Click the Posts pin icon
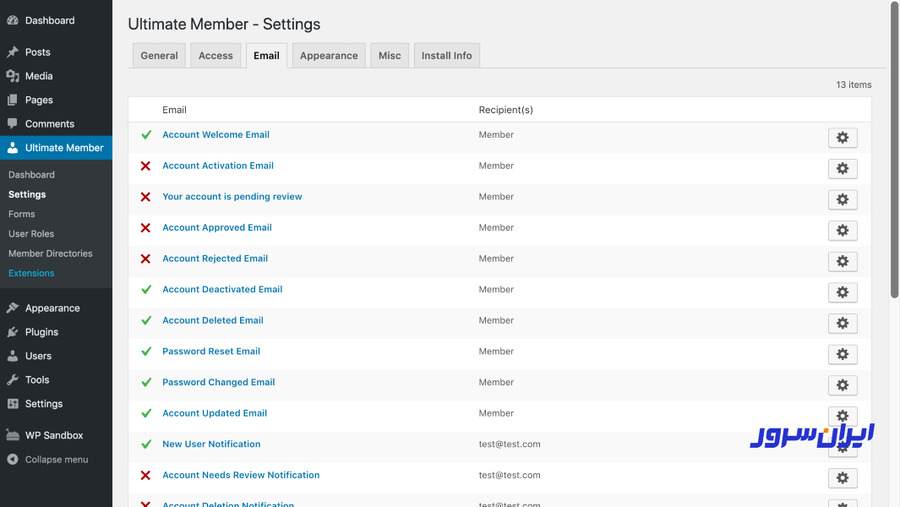Image resolution: width=900 pixels, height=507 pixels. point(13,52)
